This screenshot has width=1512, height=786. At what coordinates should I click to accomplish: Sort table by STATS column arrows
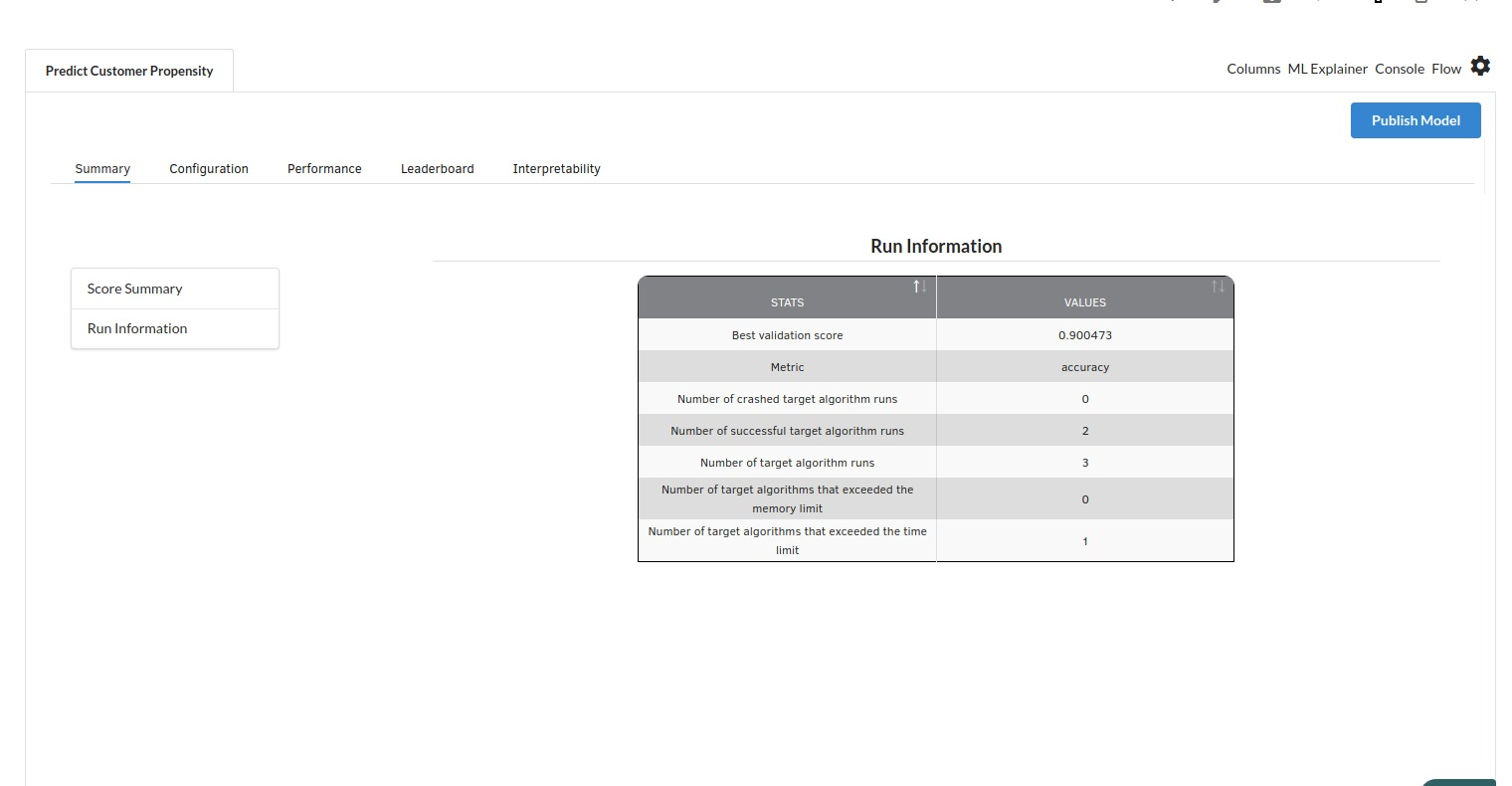[919, 287]
